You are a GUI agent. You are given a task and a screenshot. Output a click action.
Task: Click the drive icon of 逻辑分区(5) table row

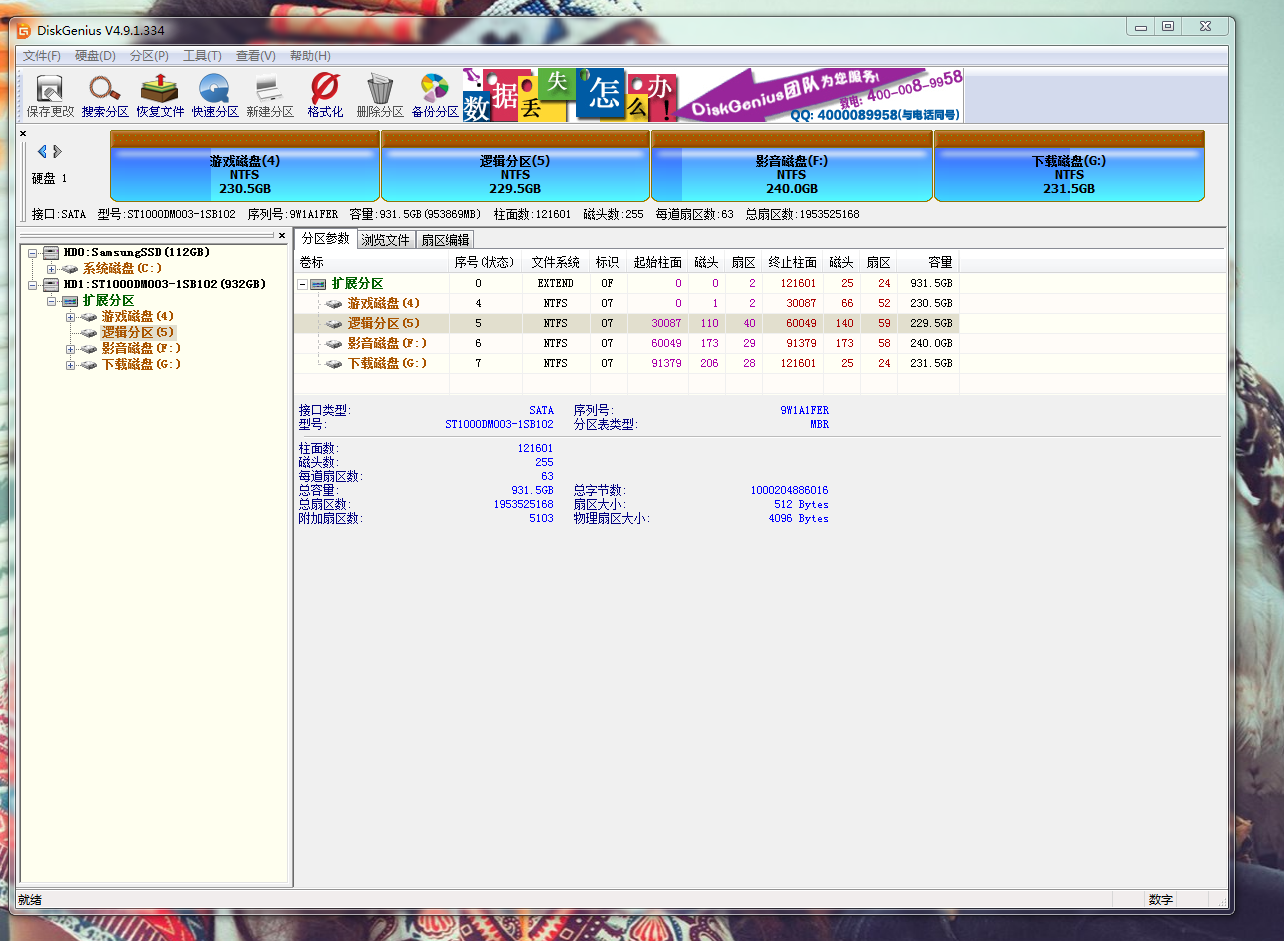(334, 323)
